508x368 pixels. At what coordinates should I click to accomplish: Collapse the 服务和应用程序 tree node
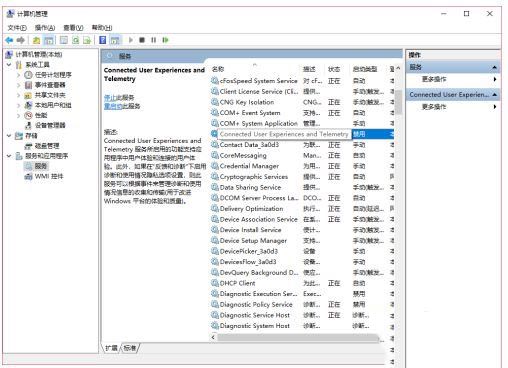pos(9,156)
